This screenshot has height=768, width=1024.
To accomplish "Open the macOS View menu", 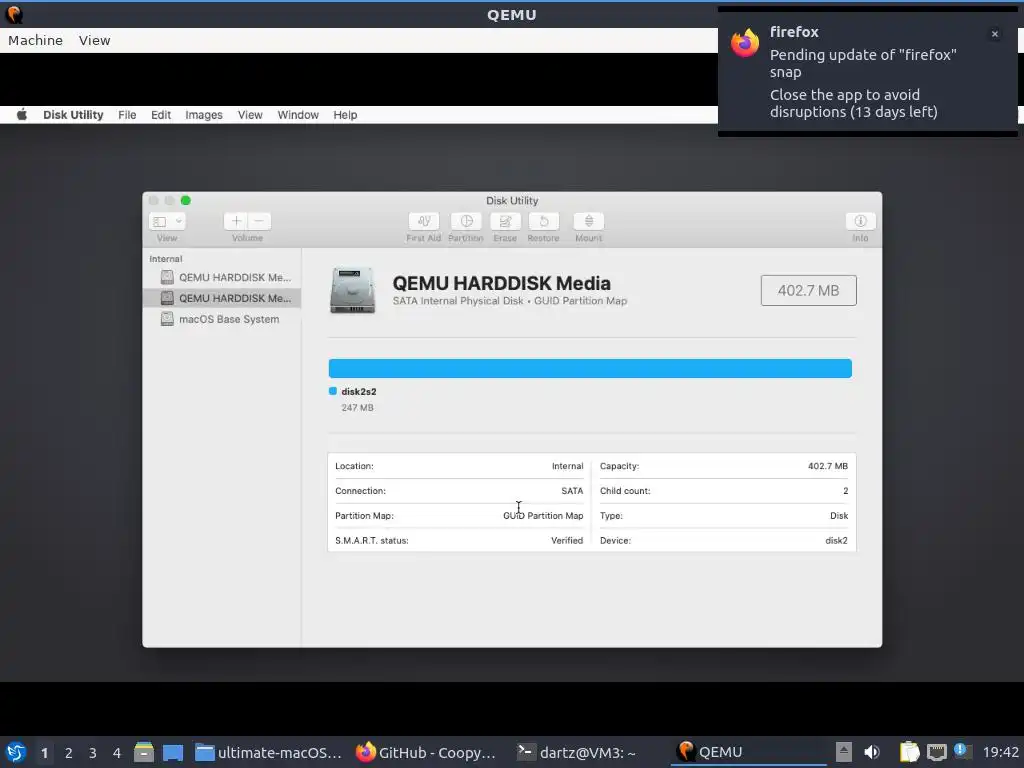I will tap(249, 115).
